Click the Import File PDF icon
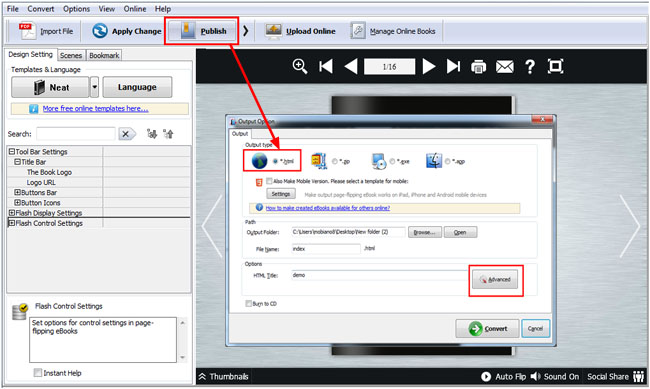Screen dimensions: 650x389 pos(28,31)
